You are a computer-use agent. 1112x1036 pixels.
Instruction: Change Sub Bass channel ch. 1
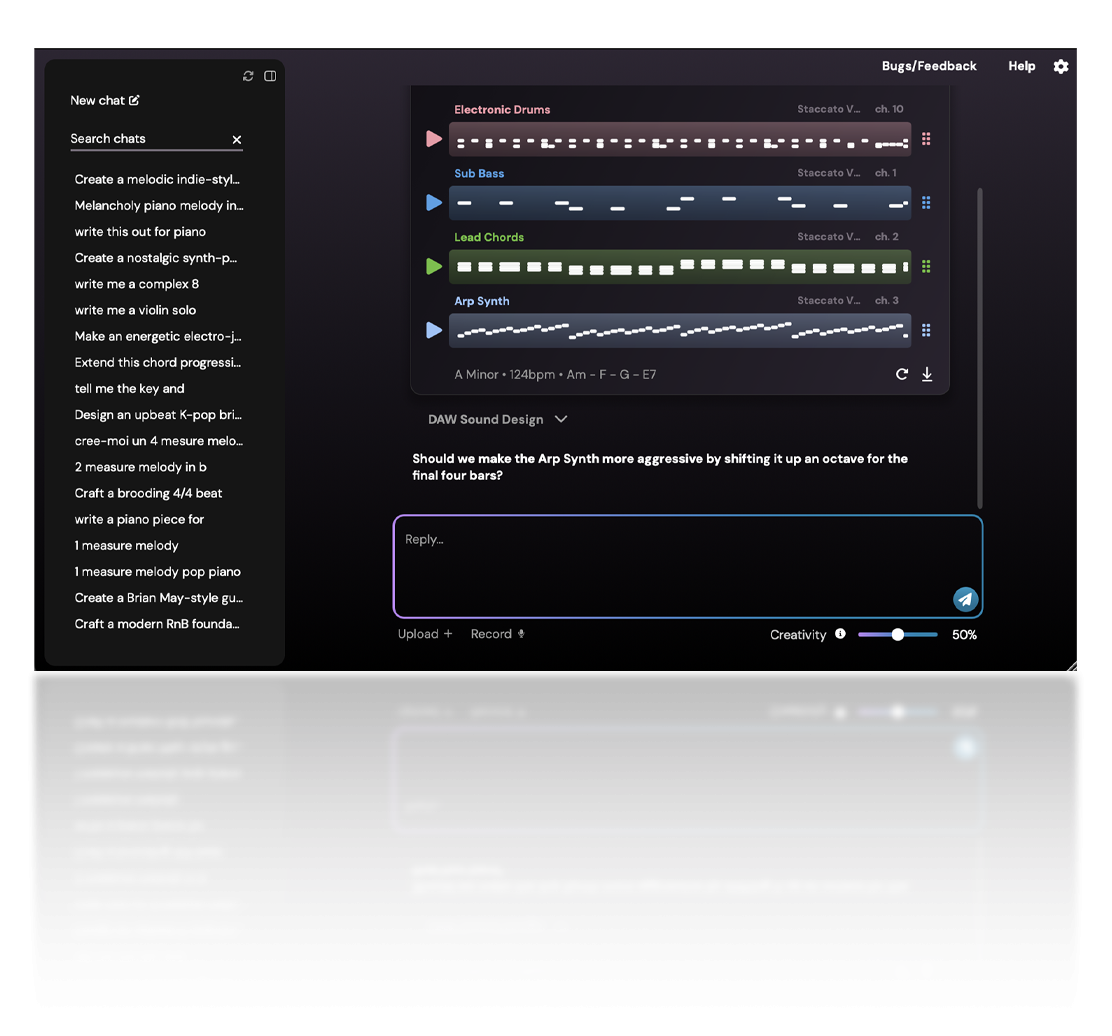click(x=885, y=173)
